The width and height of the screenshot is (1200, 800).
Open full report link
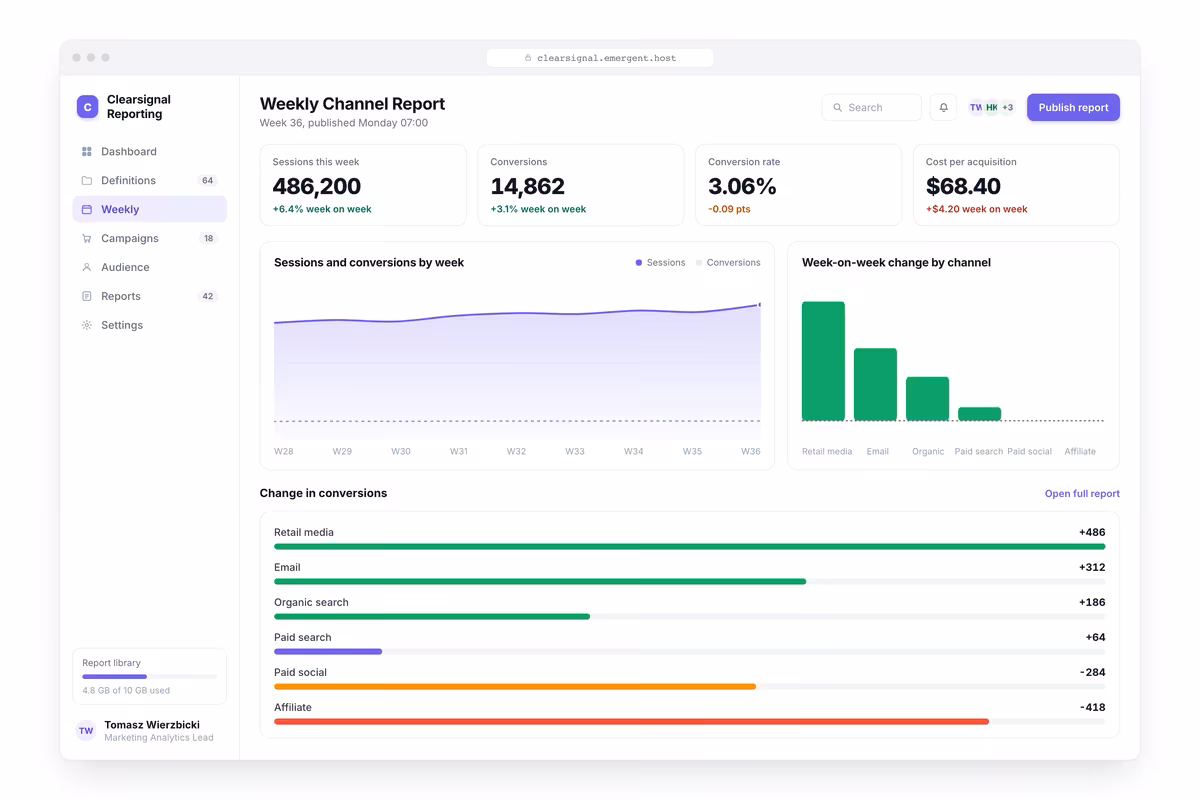pyautogui.click(x=1082, y=494)
